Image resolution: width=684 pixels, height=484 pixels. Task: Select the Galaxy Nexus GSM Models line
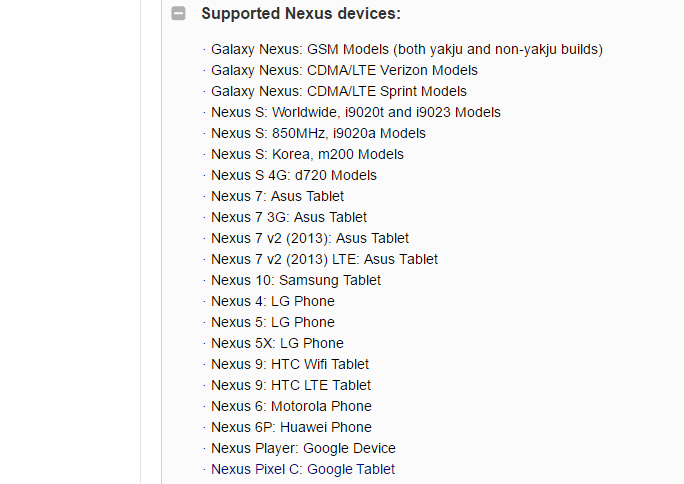(407, 49)
